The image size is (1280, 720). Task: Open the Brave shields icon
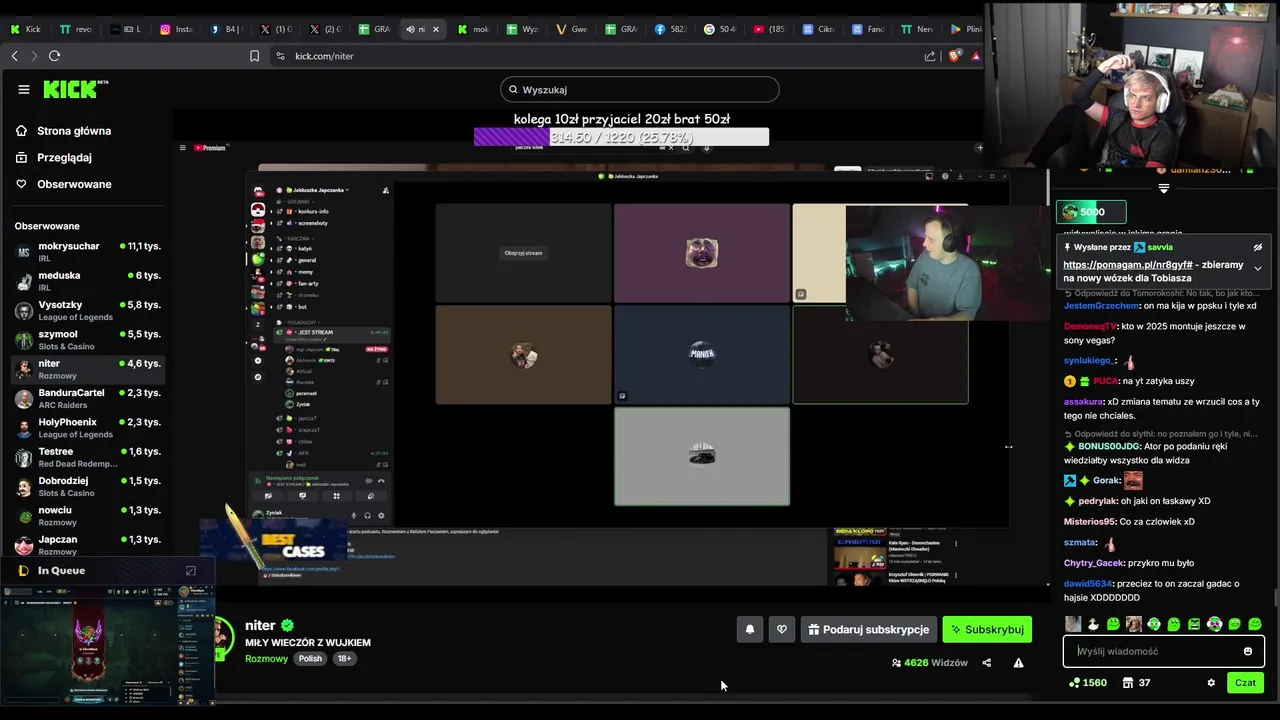(953, 56)
